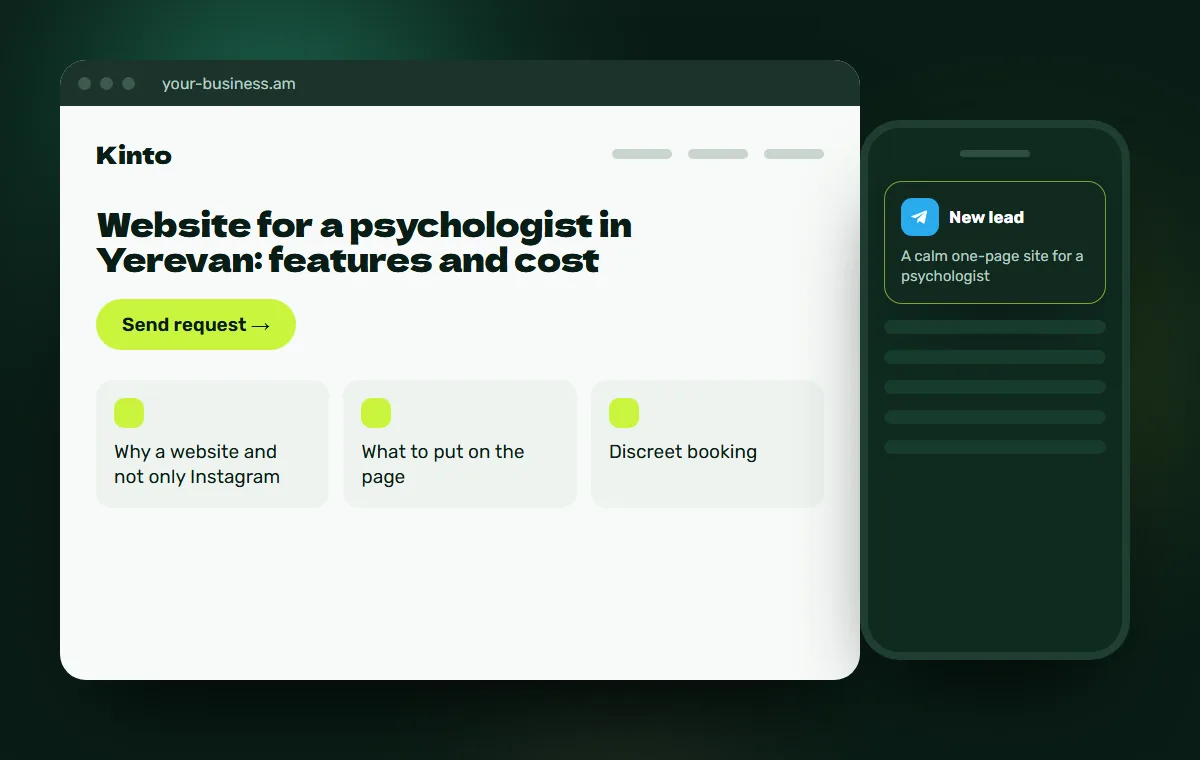The image size is (1200, 760).
Task: Click the "A calm one-page site for a psychologist" message
Action: [x=992, y=266]
